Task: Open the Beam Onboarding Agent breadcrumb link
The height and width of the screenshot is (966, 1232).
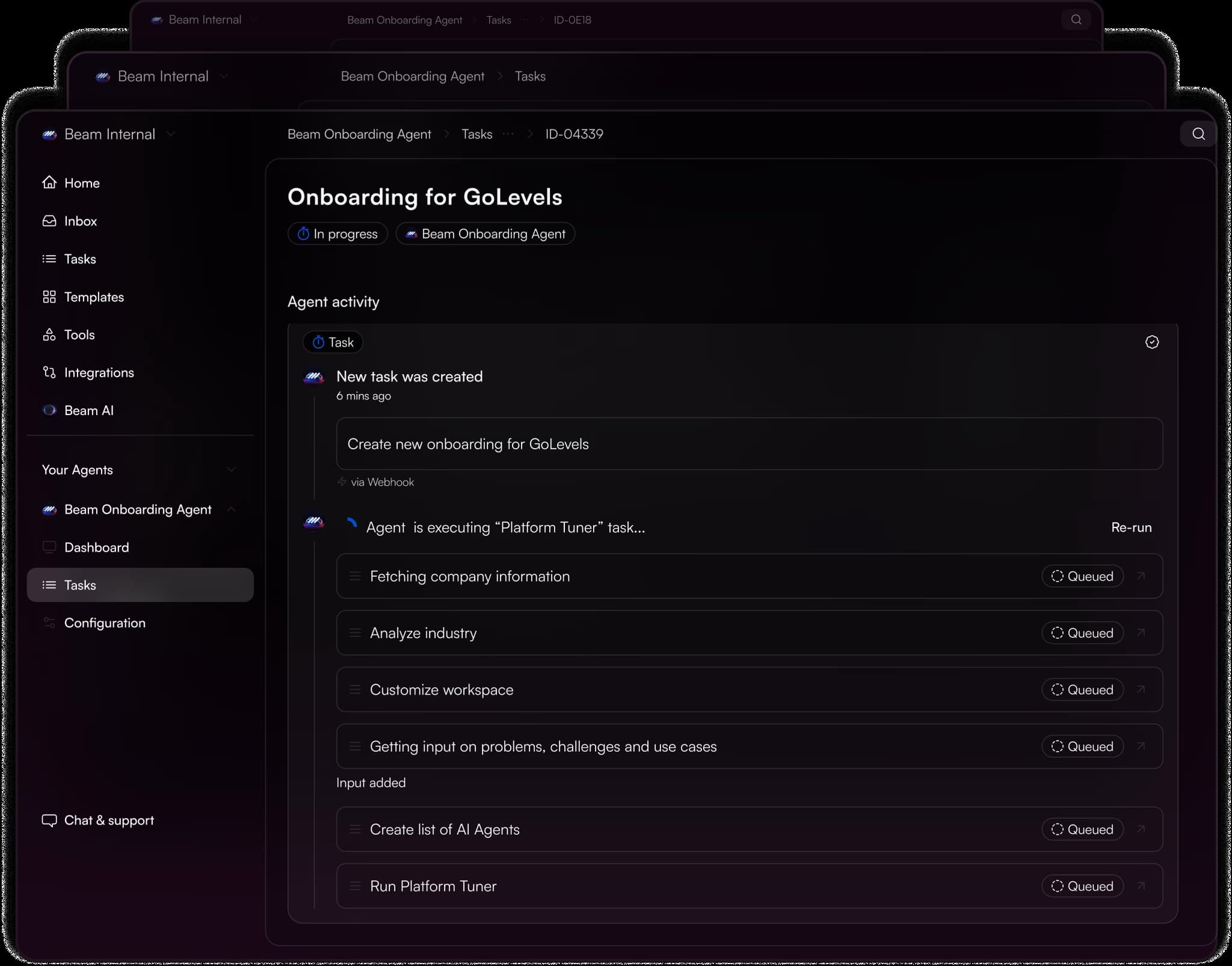Action: (359, 134)
